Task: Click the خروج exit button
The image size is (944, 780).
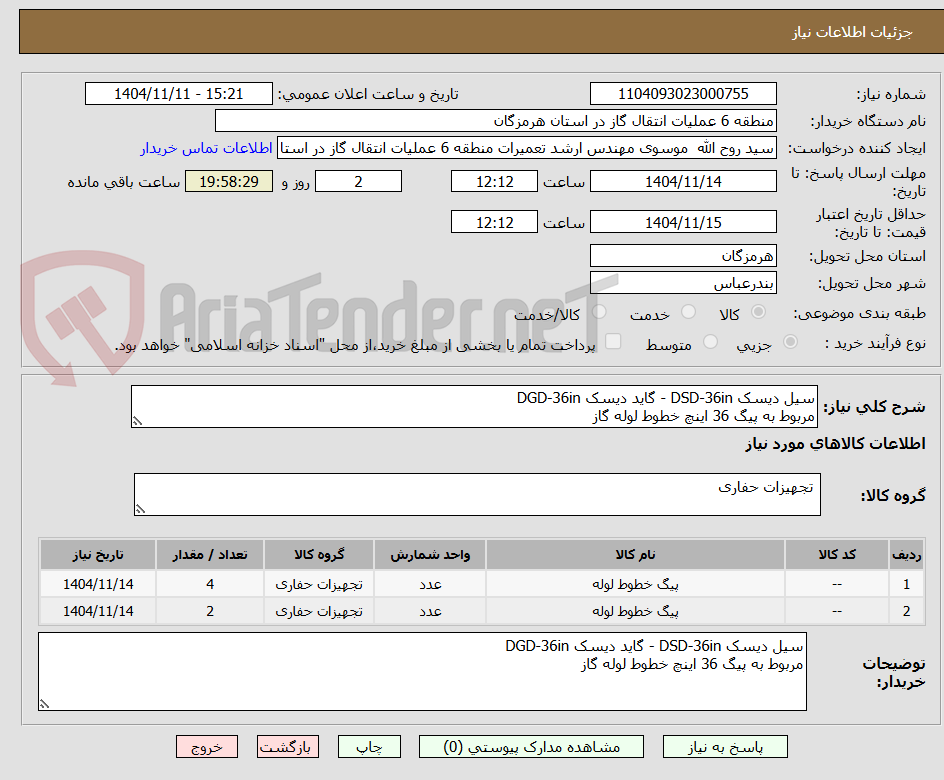Action: click(207, 747)
